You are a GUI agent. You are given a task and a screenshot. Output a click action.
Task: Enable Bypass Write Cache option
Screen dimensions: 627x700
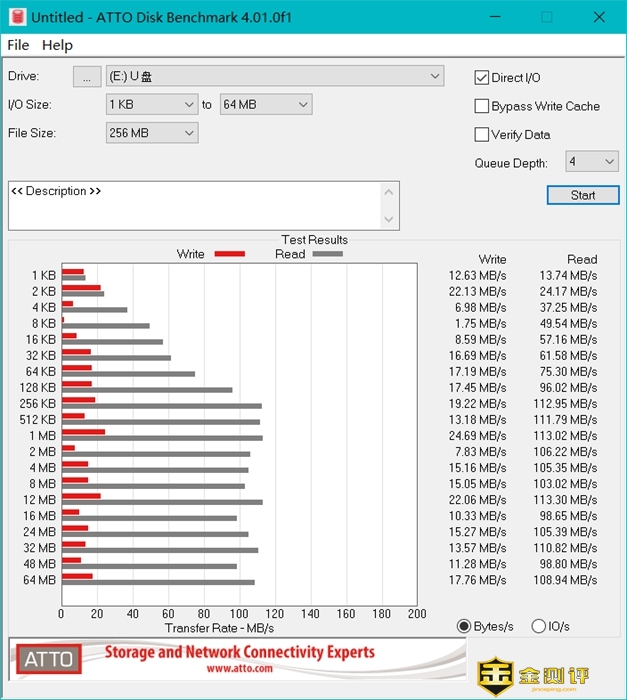[x=482, y=106]
